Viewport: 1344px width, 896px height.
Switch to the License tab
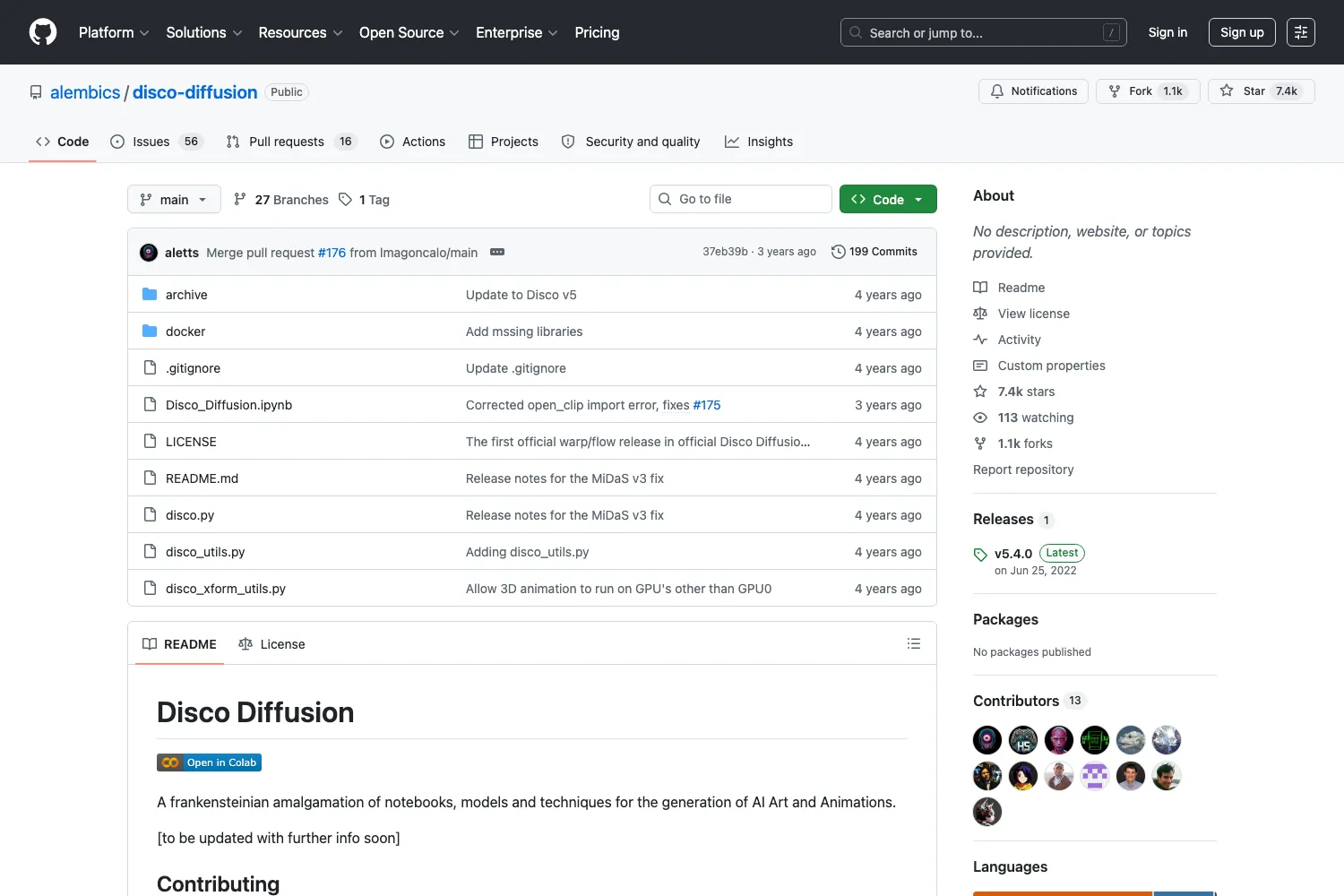271,644
